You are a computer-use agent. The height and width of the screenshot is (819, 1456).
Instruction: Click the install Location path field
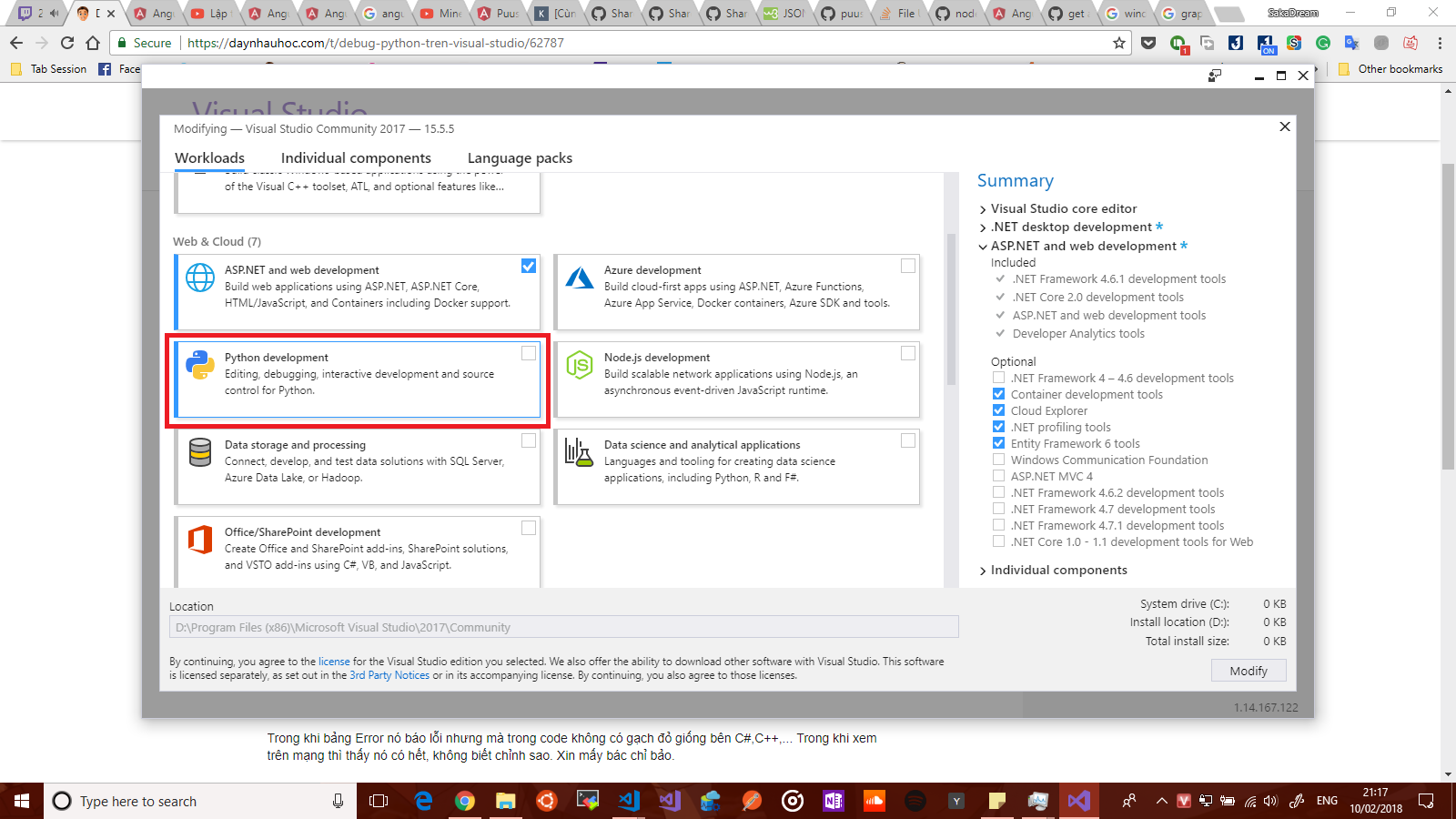(564, 627)
